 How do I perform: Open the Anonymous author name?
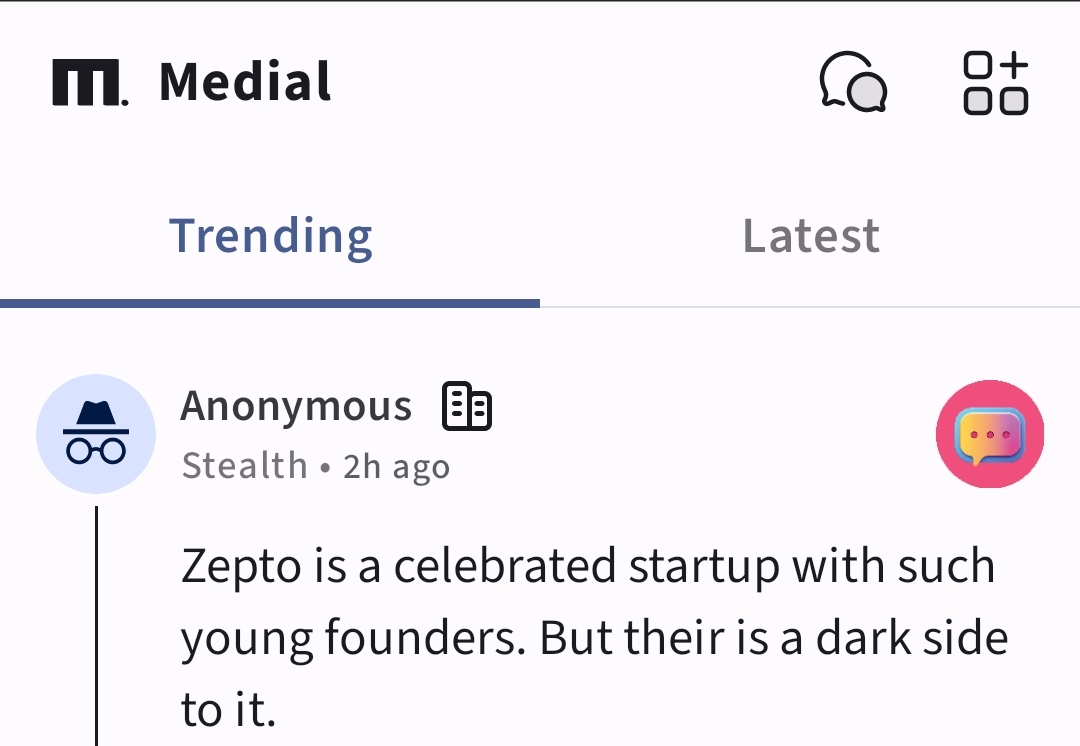tap(296, 407)
